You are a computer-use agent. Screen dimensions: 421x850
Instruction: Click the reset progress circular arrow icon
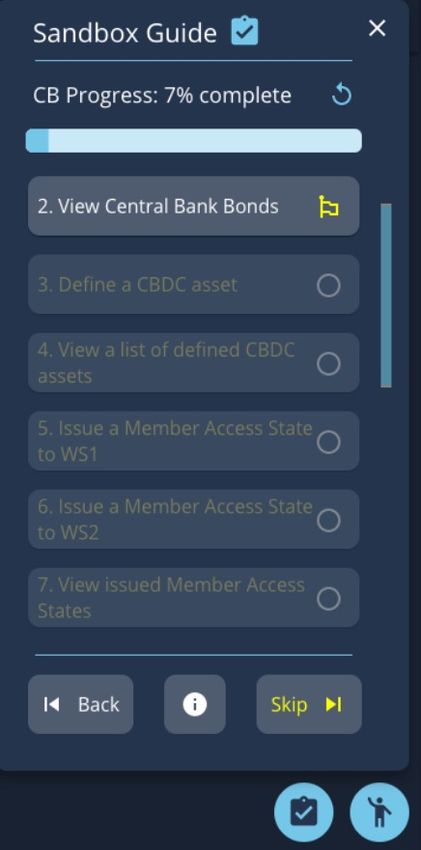341,95
